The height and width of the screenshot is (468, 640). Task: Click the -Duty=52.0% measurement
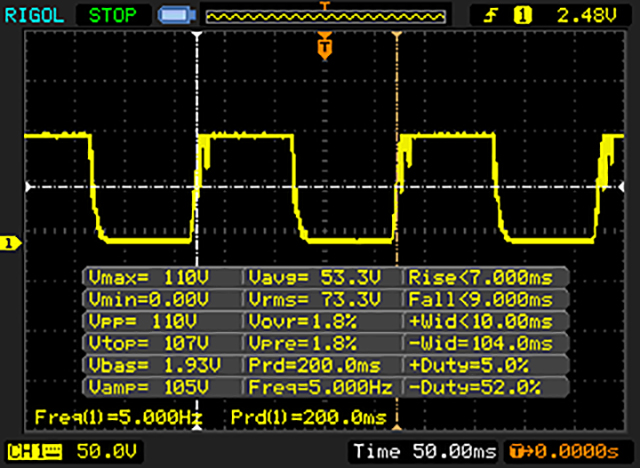coord(475,387)
